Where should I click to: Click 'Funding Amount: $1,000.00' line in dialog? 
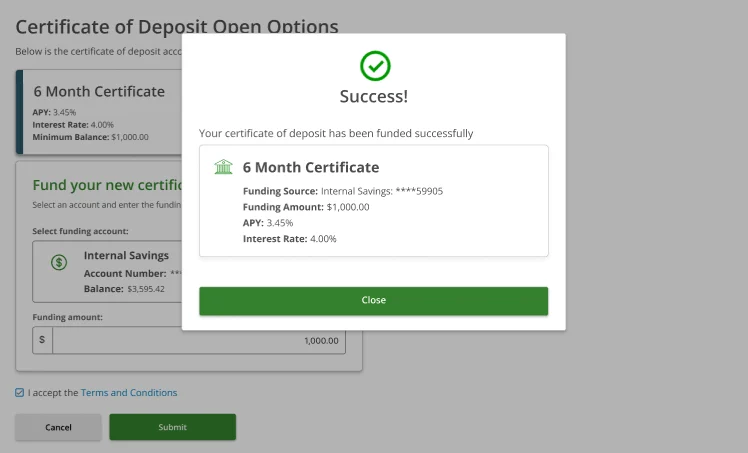(x=306, y=207)
